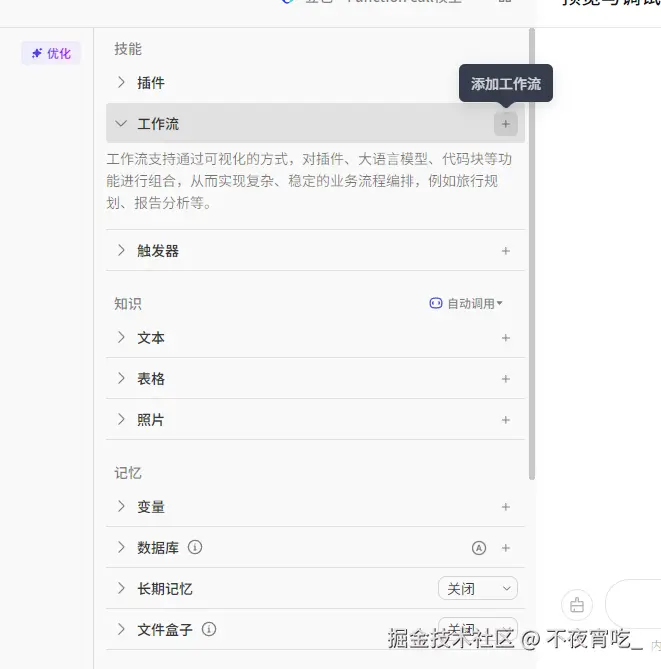Add a database with the plus icon
Image resolution: width=661 pixels, height=669 pixels.
[x=506, y=548]
